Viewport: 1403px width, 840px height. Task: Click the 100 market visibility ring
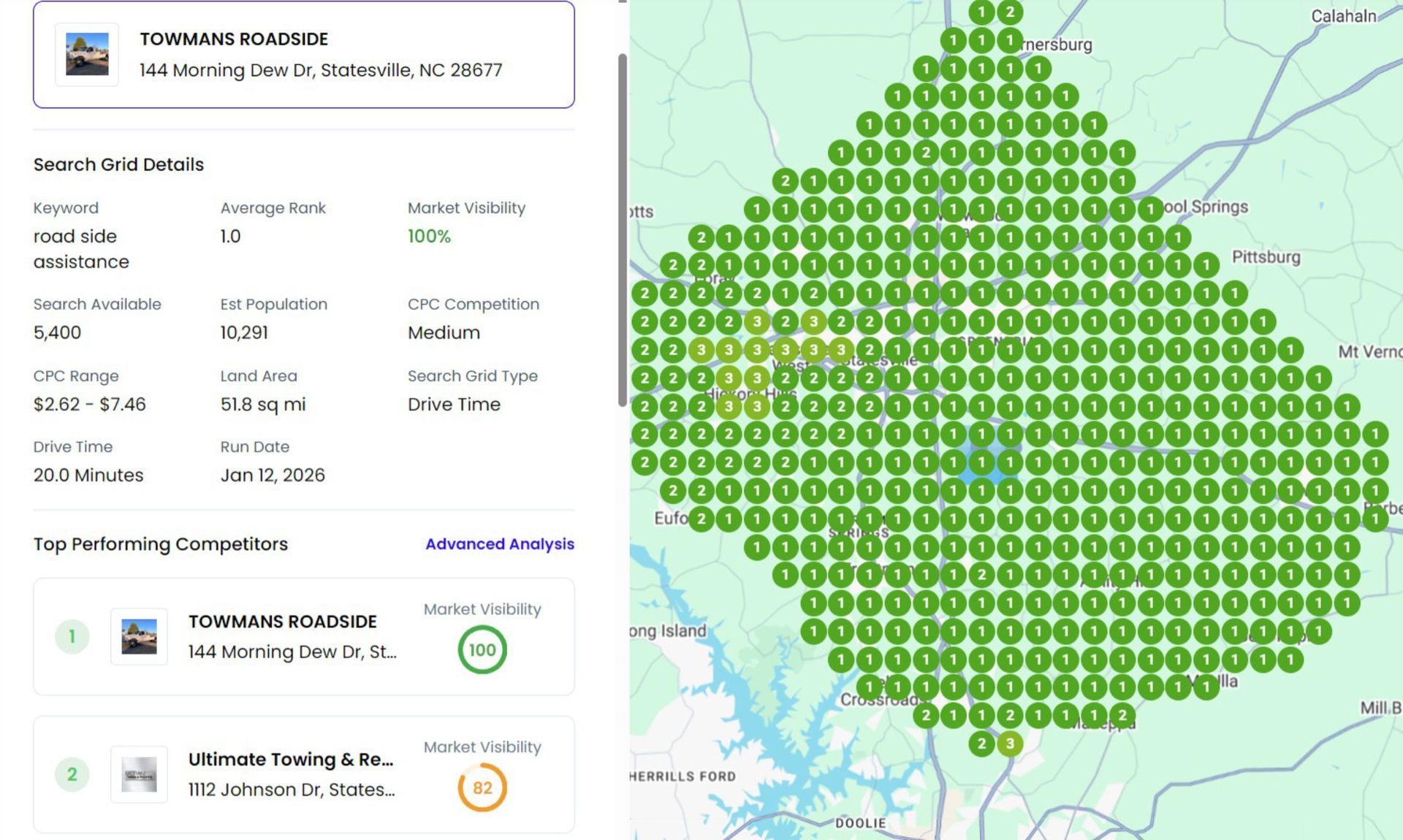click(x=482, y=649)
